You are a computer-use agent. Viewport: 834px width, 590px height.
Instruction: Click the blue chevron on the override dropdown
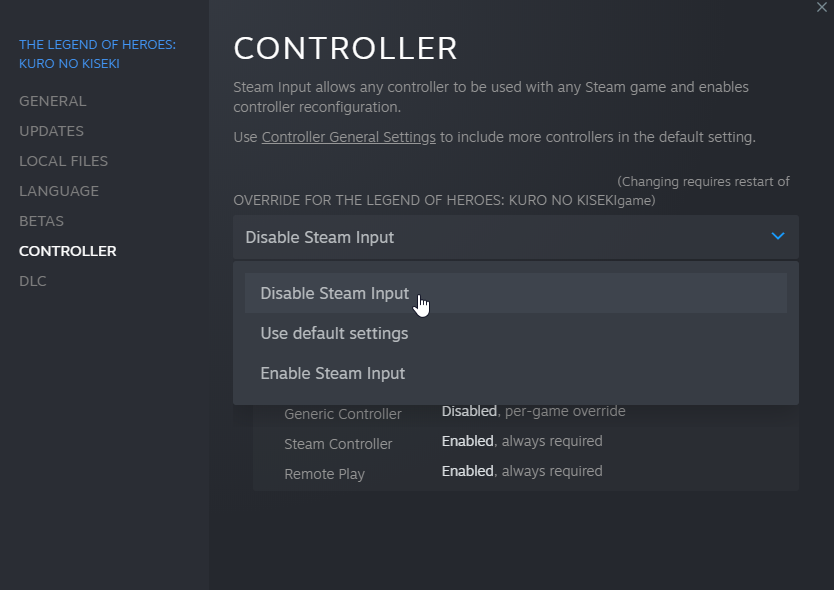tap(778, 237)
